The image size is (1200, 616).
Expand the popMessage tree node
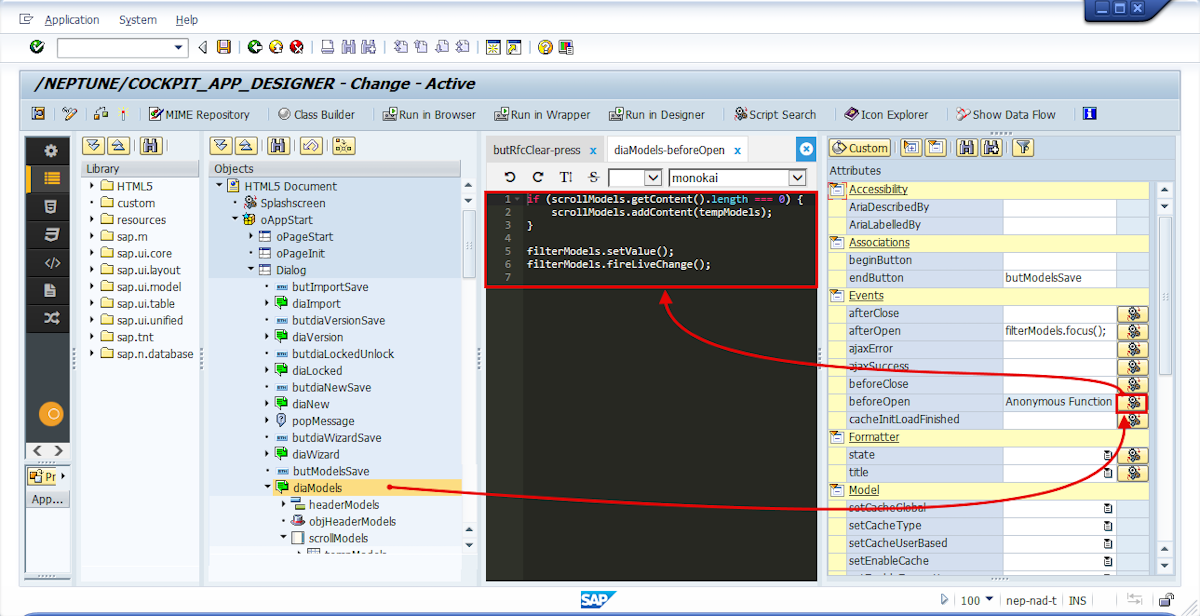click(x=268, y=421)
